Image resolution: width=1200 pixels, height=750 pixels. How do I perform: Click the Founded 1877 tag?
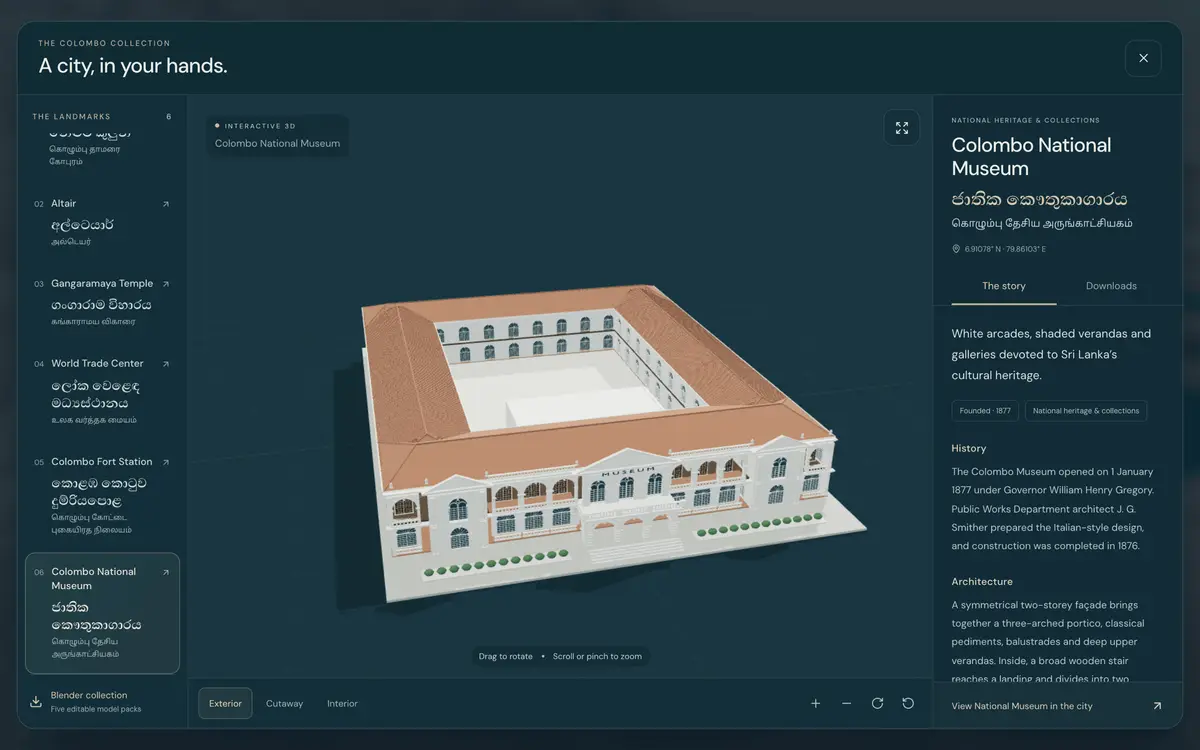point(985,411)
